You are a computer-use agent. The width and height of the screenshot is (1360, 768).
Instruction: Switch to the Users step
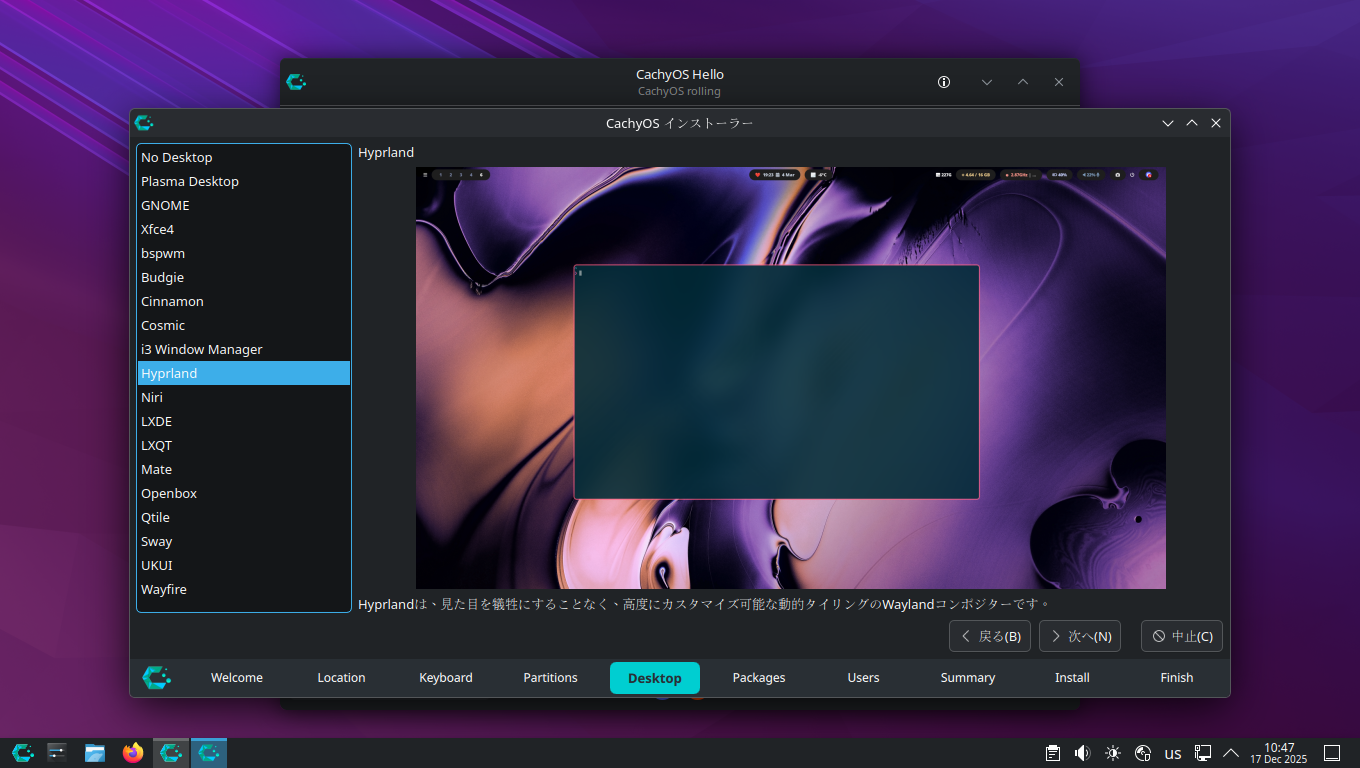point(863,678)
